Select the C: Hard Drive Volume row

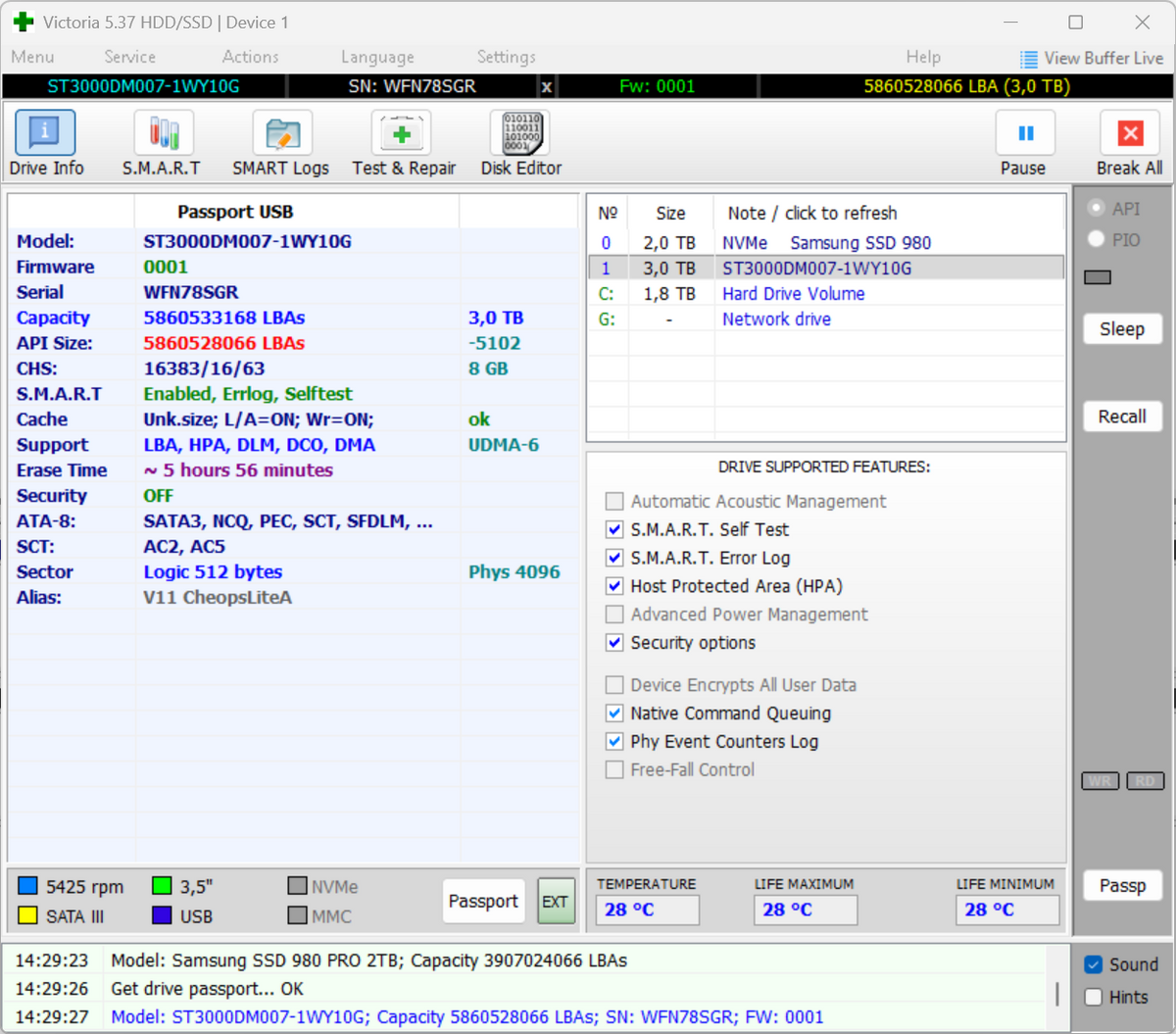click(x=826, y=294)
